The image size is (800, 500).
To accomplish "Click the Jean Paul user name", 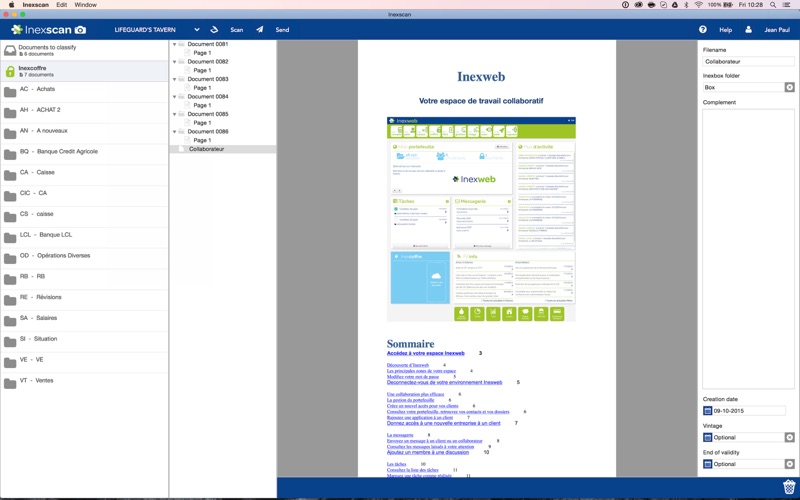I will click(x=777, y=30).
